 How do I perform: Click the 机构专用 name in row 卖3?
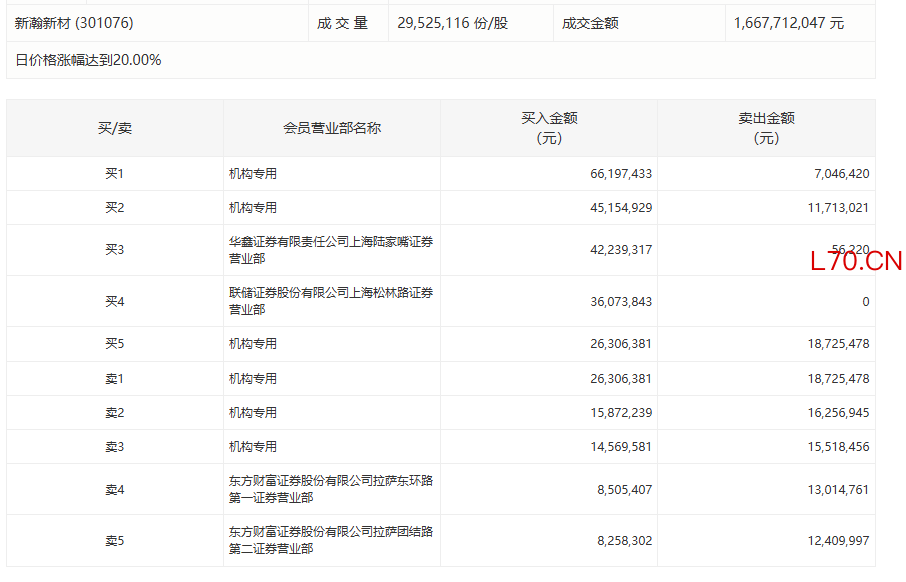253,447
